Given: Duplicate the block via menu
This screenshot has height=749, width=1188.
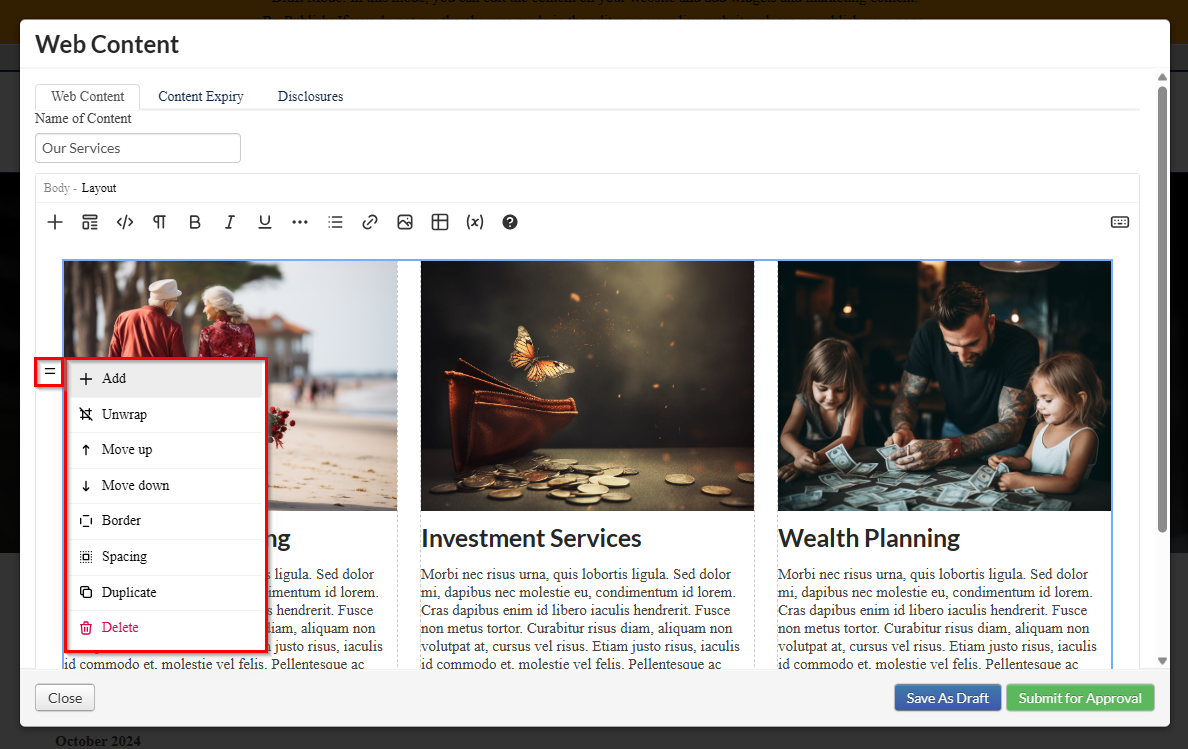Looking at the screenshot, I should [x=165, y=592].
